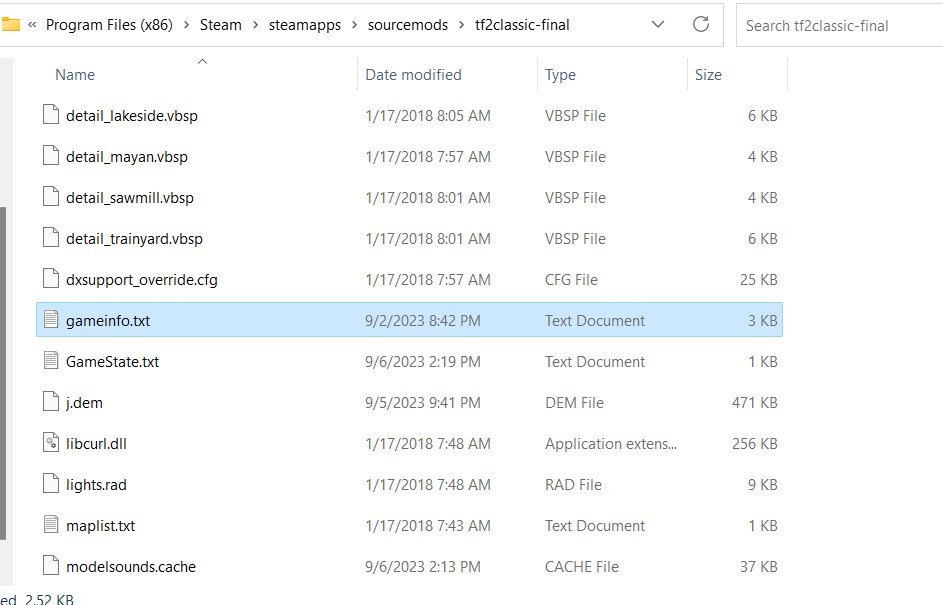Click the detail_lakeside.vbsp file icon
943x605 pixels.
51,114
